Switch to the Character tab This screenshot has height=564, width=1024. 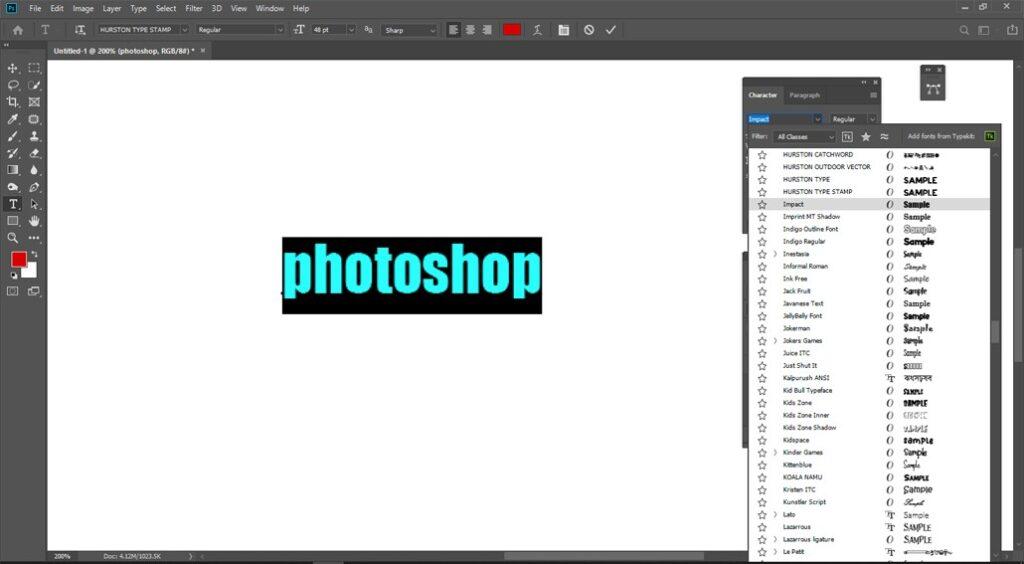pyautogui.click(x=763, y=95)
